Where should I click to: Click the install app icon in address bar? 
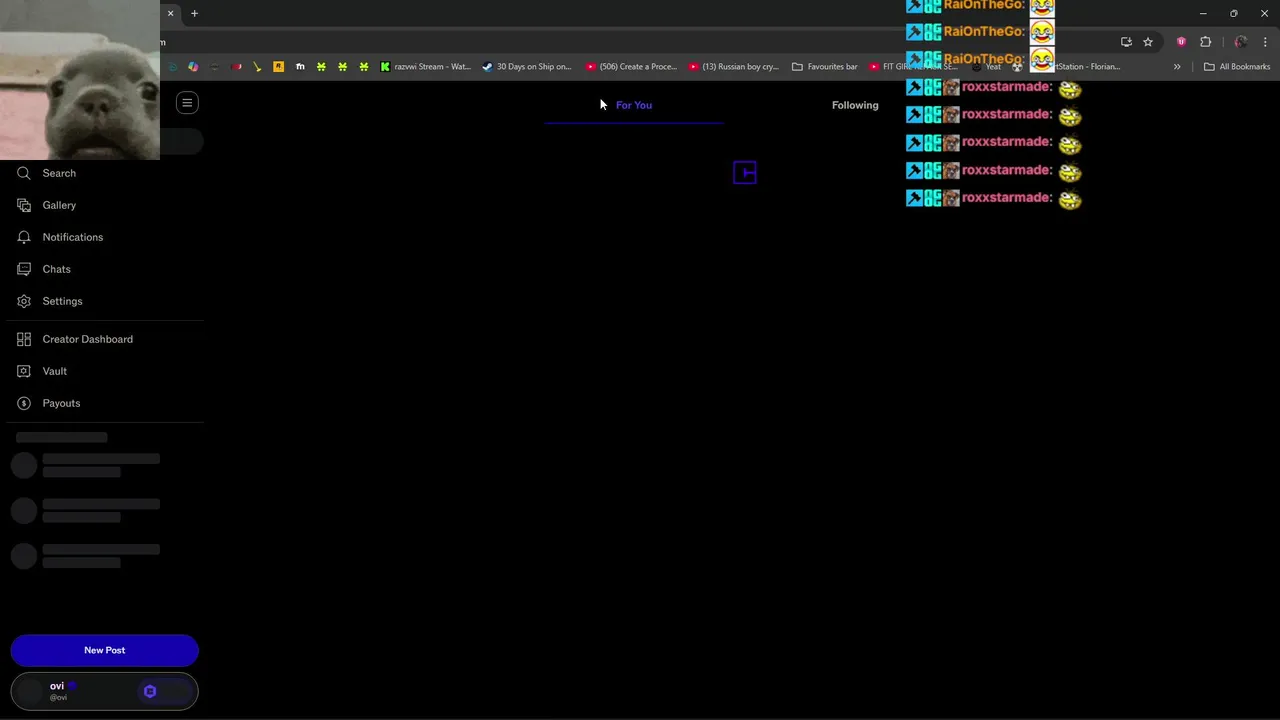point(1126,42)
